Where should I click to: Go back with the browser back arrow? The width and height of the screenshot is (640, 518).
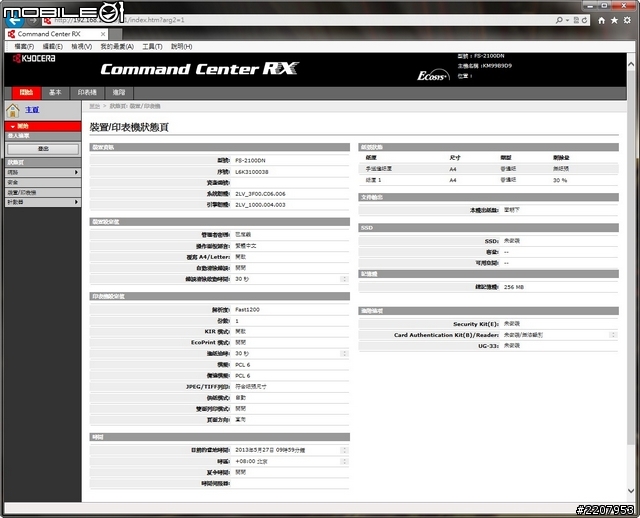pos(14,20)
